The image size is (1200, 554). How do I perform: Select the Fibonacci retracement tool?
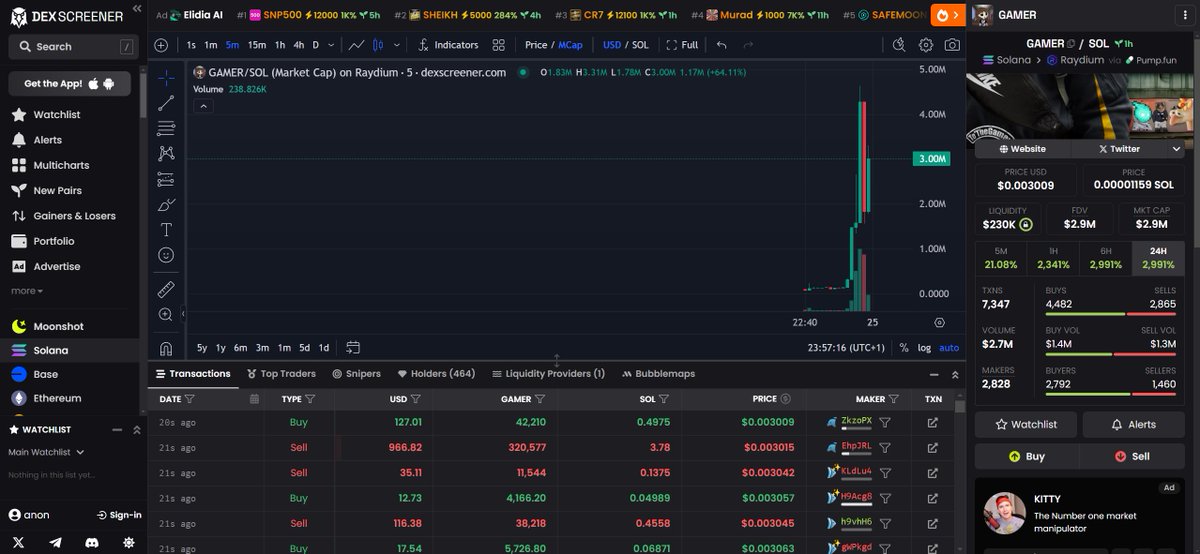pos(166,128)
